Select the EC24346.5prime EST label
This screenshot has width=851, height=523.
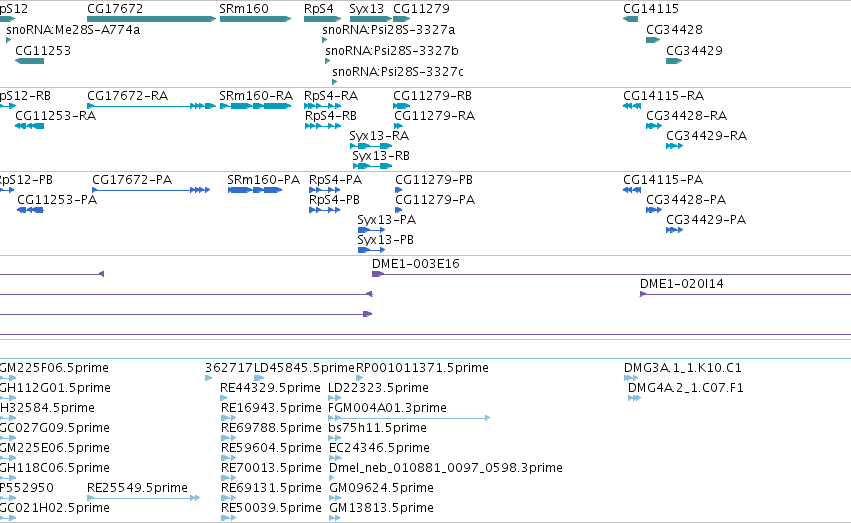[x=379, y=448]
